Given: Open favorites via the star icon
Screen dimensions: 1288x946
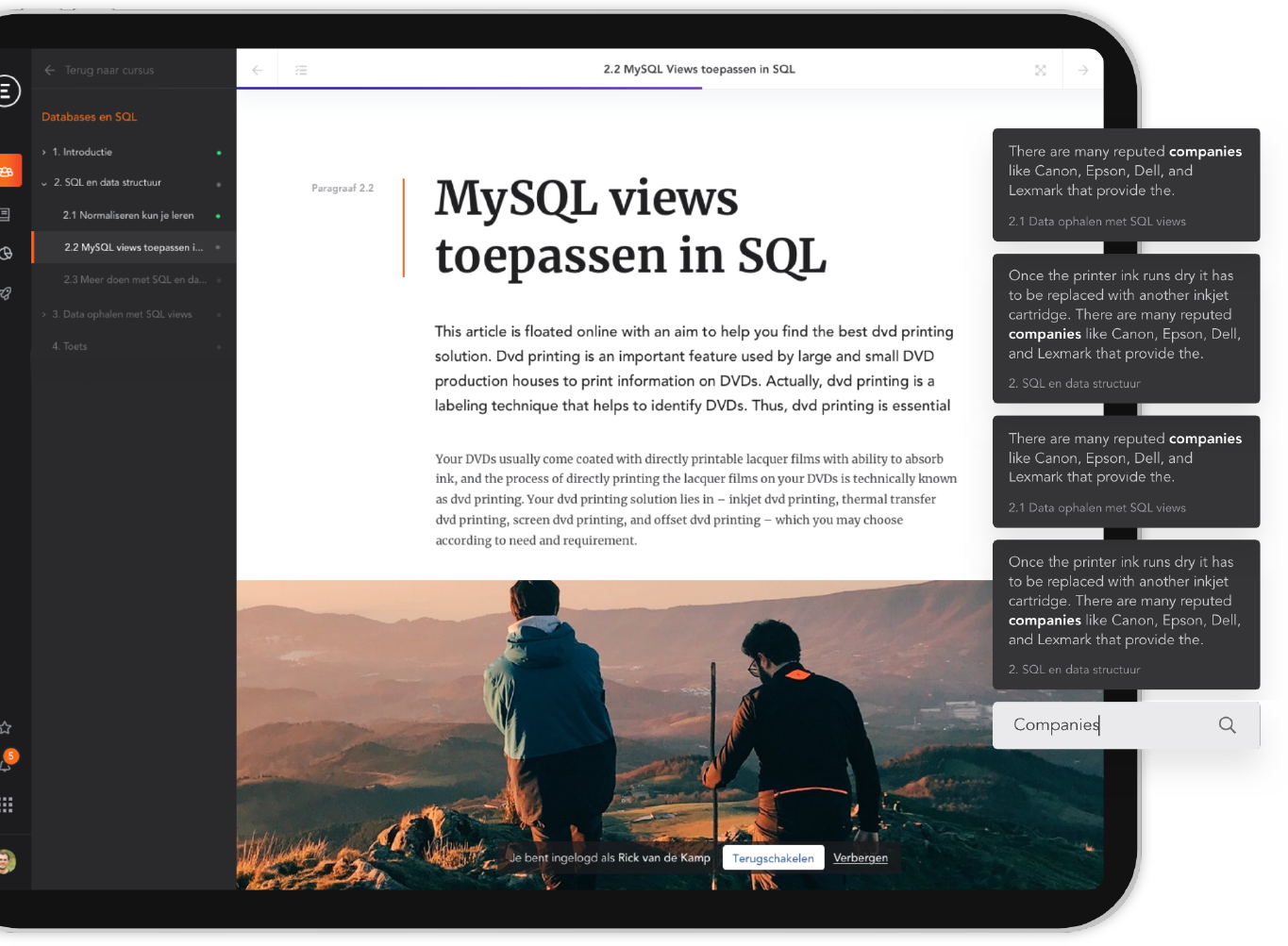Looking at the screenshot, I should 6,727.
